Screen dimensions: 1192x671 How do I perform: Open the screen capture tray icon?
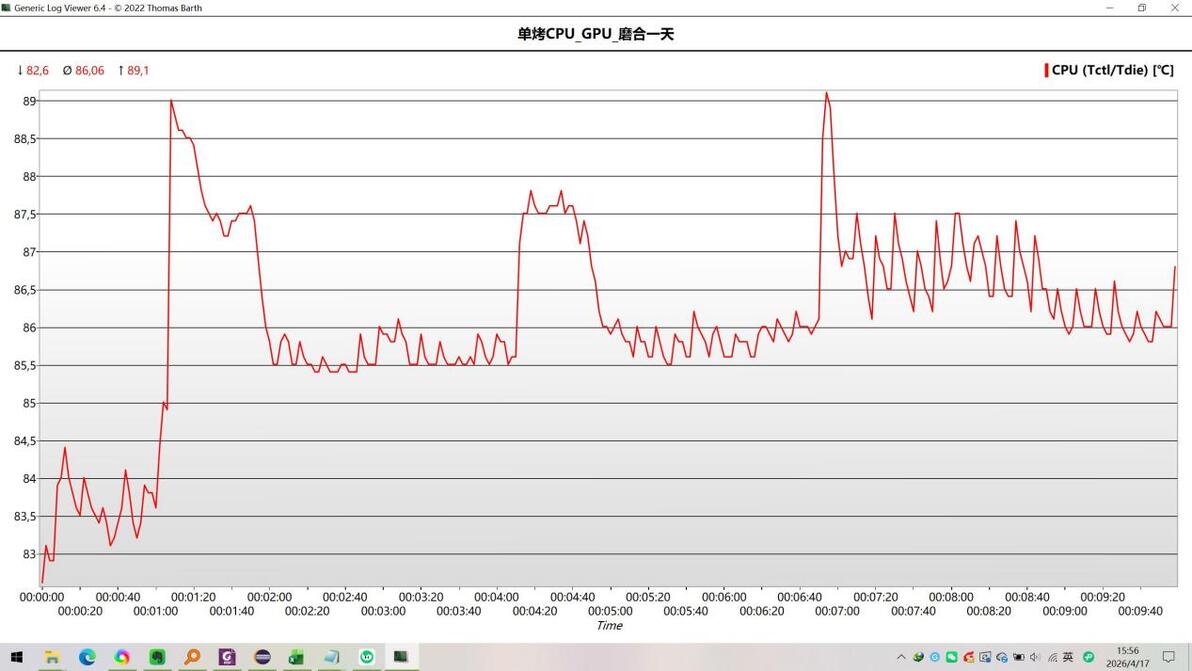pos(985,657)
